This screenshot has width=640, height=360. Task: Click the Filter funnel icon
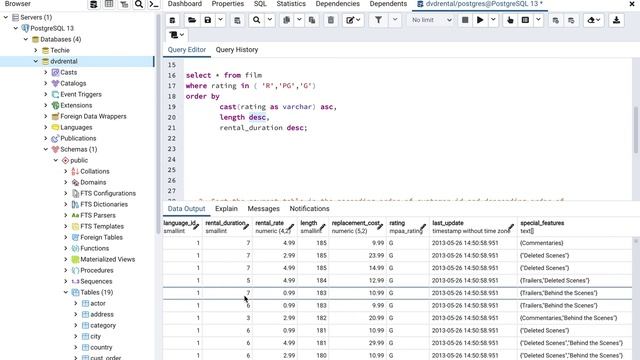pos(378,20)
